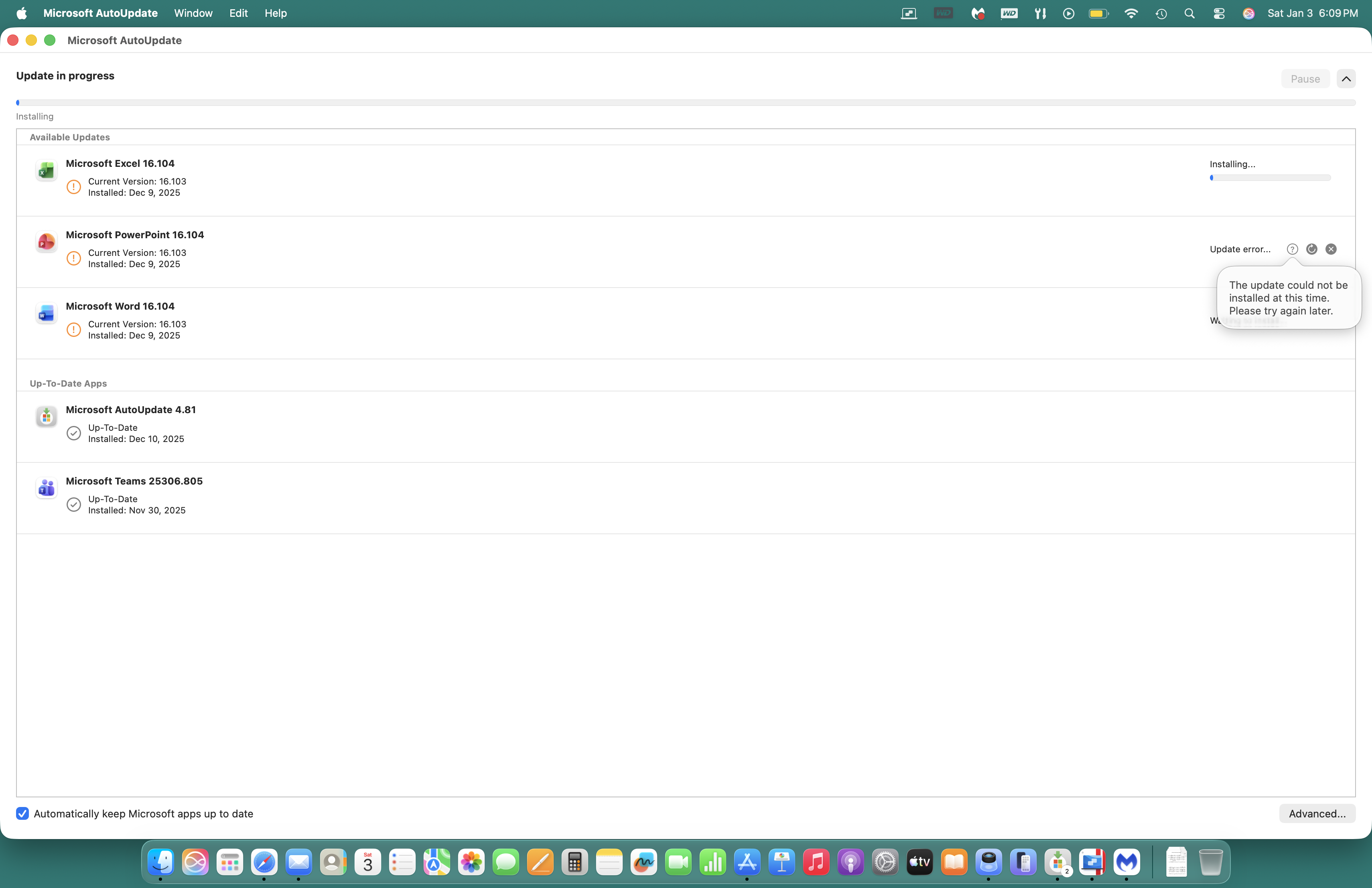Screen dimensions: 1372x888
Task: Open Safari from the Dock
Action: [x=264, y=862]
